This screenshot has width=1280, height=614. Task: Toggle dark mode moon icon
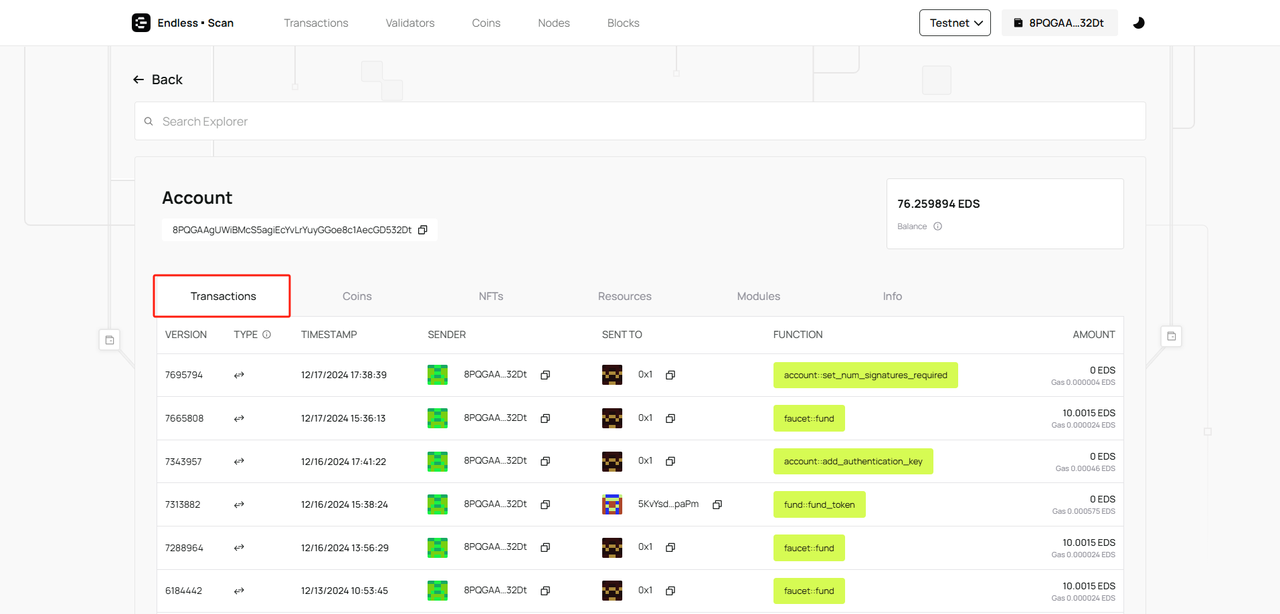point(1138,23)
